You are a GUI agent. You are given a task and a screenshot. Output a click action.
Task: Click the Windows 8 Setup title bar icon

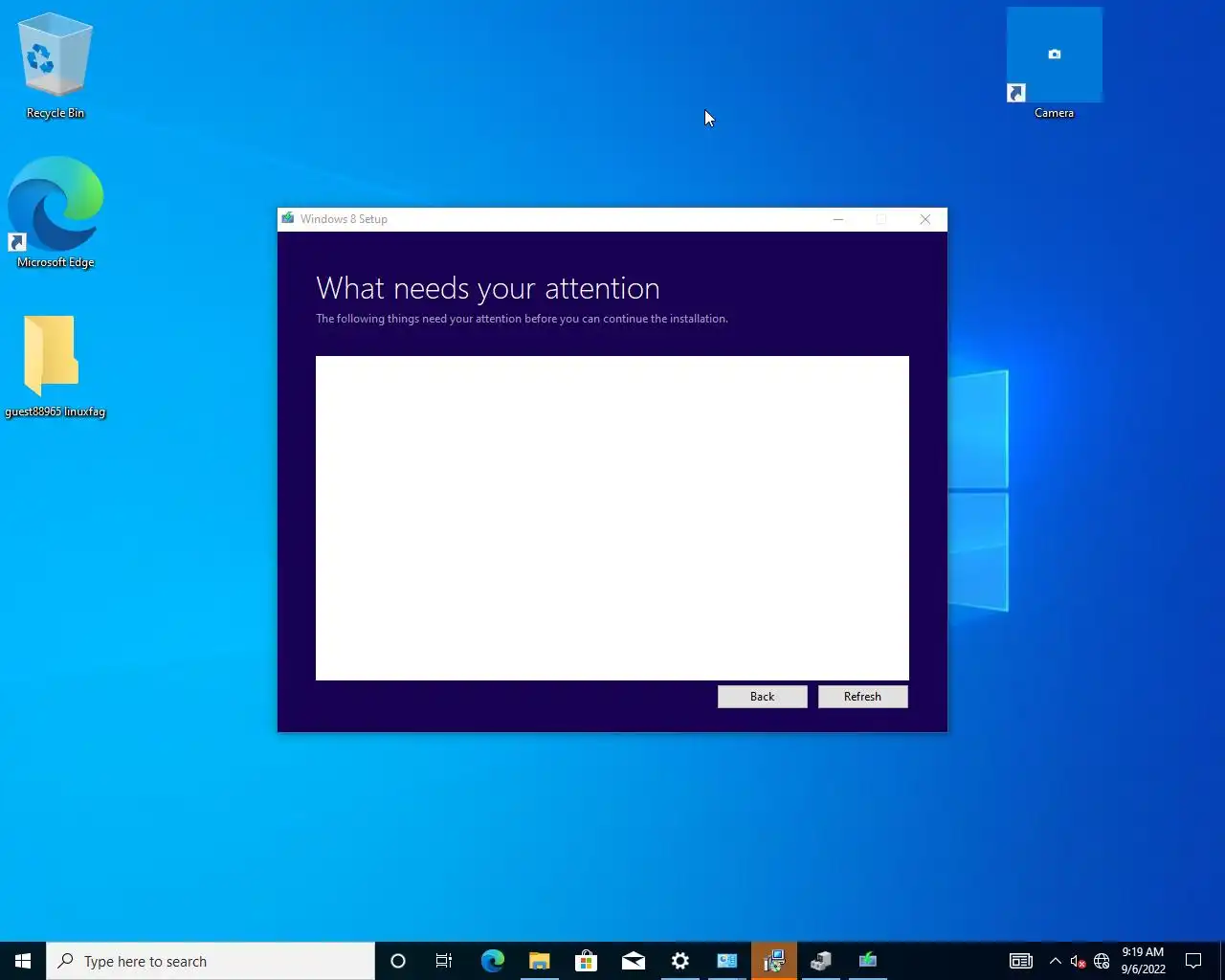click(x=288, y=219)
